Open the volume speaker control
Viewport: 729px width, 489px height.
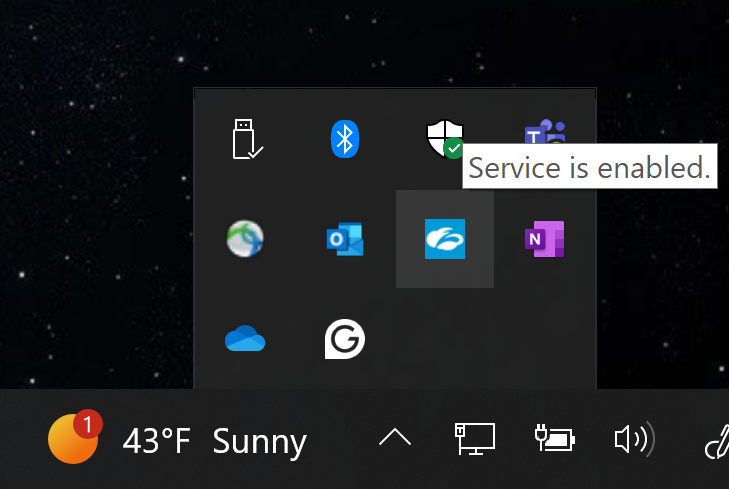point(634,439)
